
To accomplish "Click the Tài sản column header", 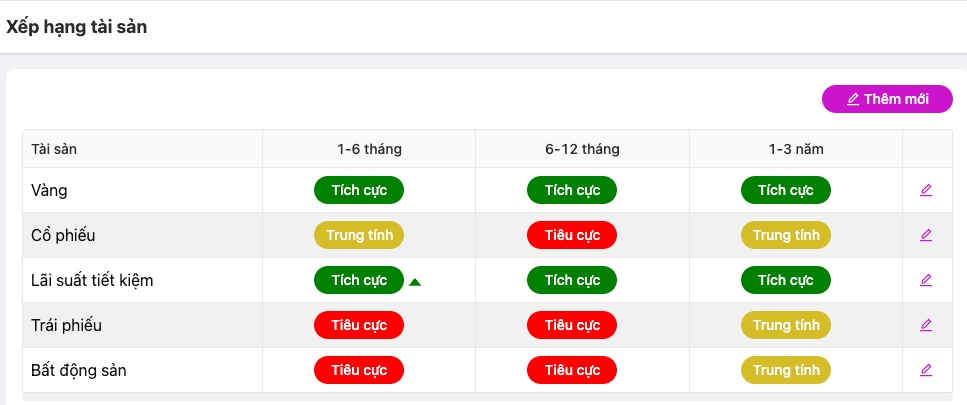I will (x=54, y=149).
